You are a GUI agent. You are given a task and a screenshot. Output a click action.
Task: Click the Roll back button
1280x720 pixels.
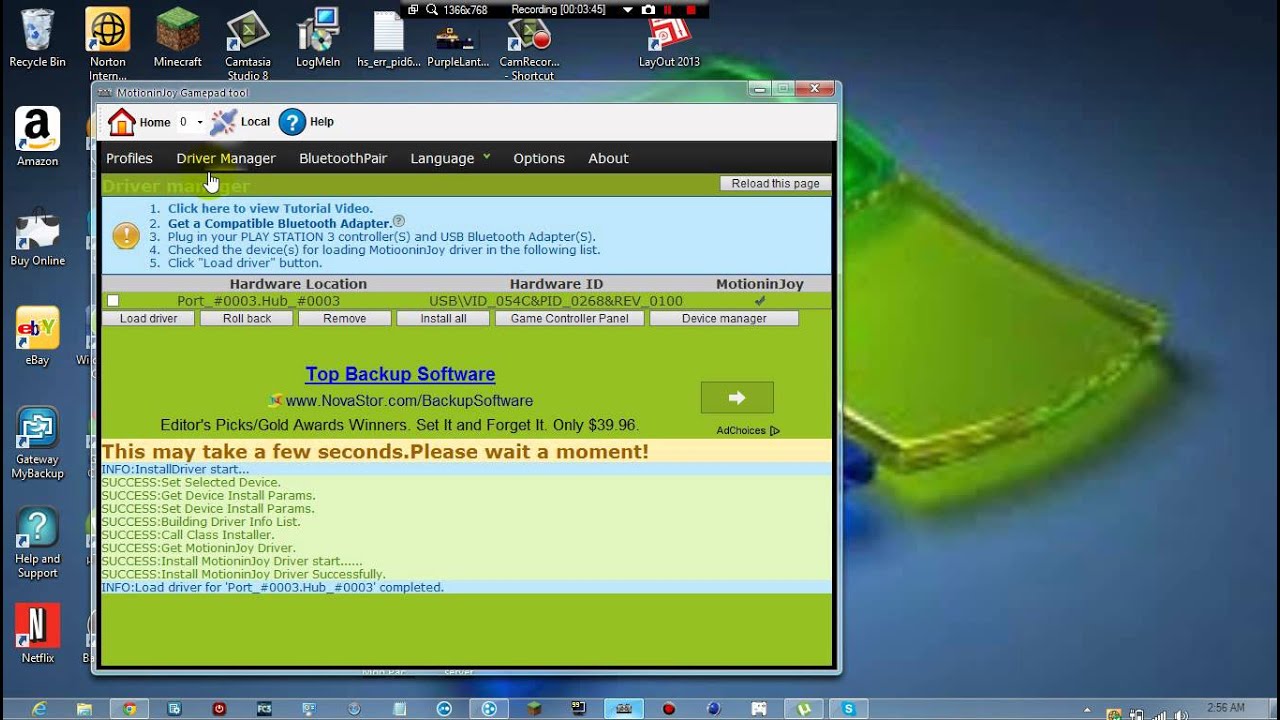[x=247, y=318]
